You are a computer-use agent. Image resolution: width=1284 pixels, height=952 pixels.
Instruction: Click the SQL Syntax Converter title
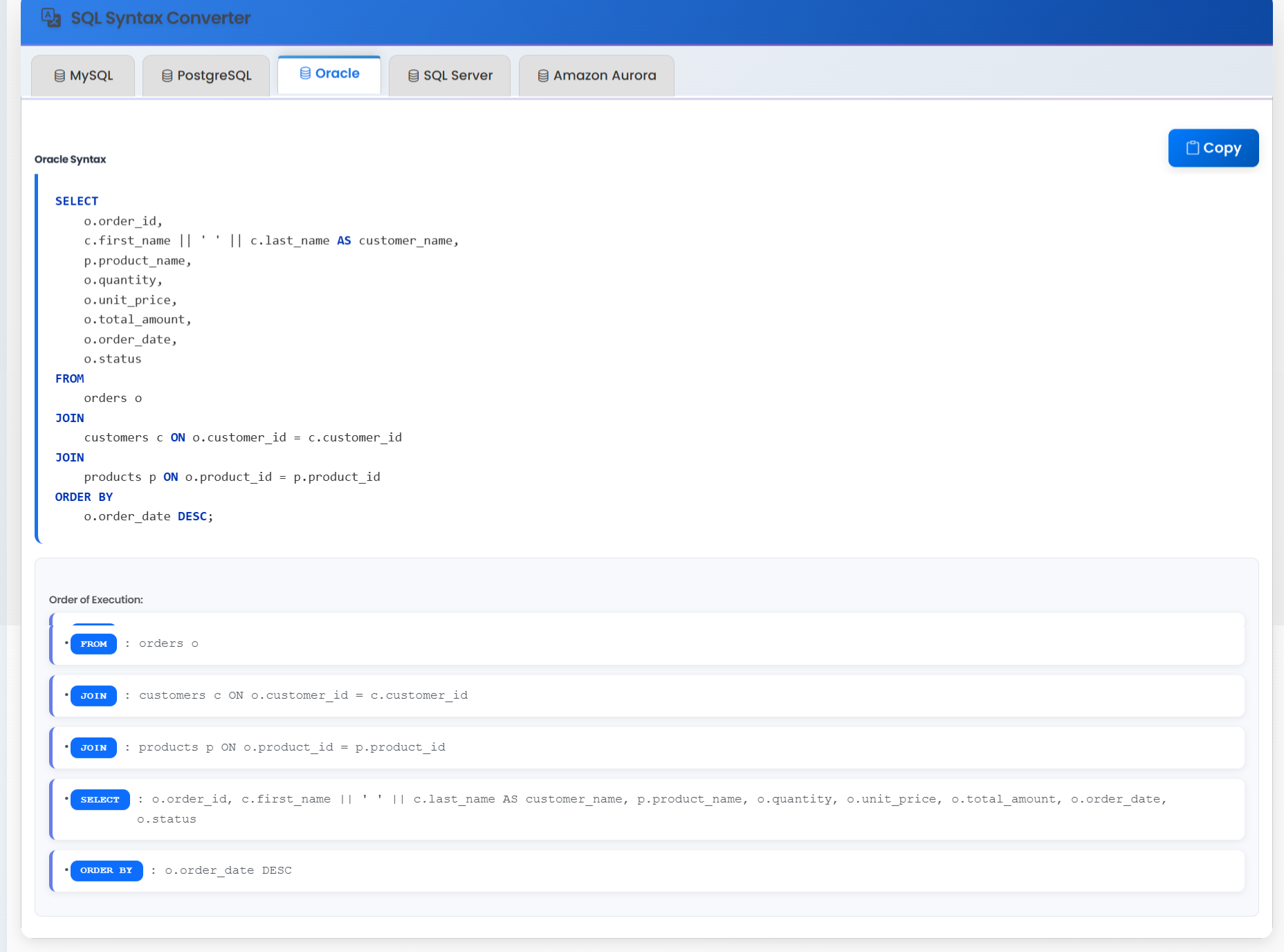160,18
